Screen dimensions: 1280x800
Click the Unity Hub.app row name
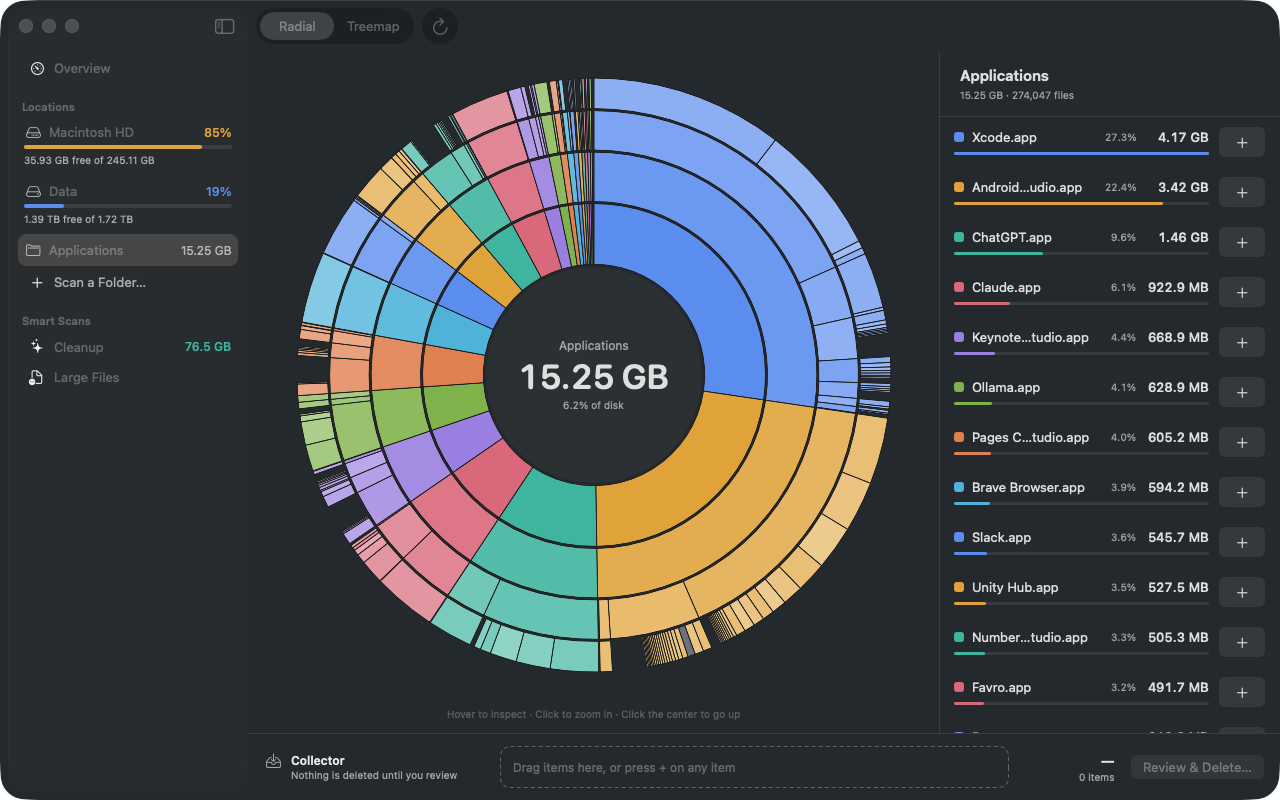pyautogui.click(x=1015, y=587)
